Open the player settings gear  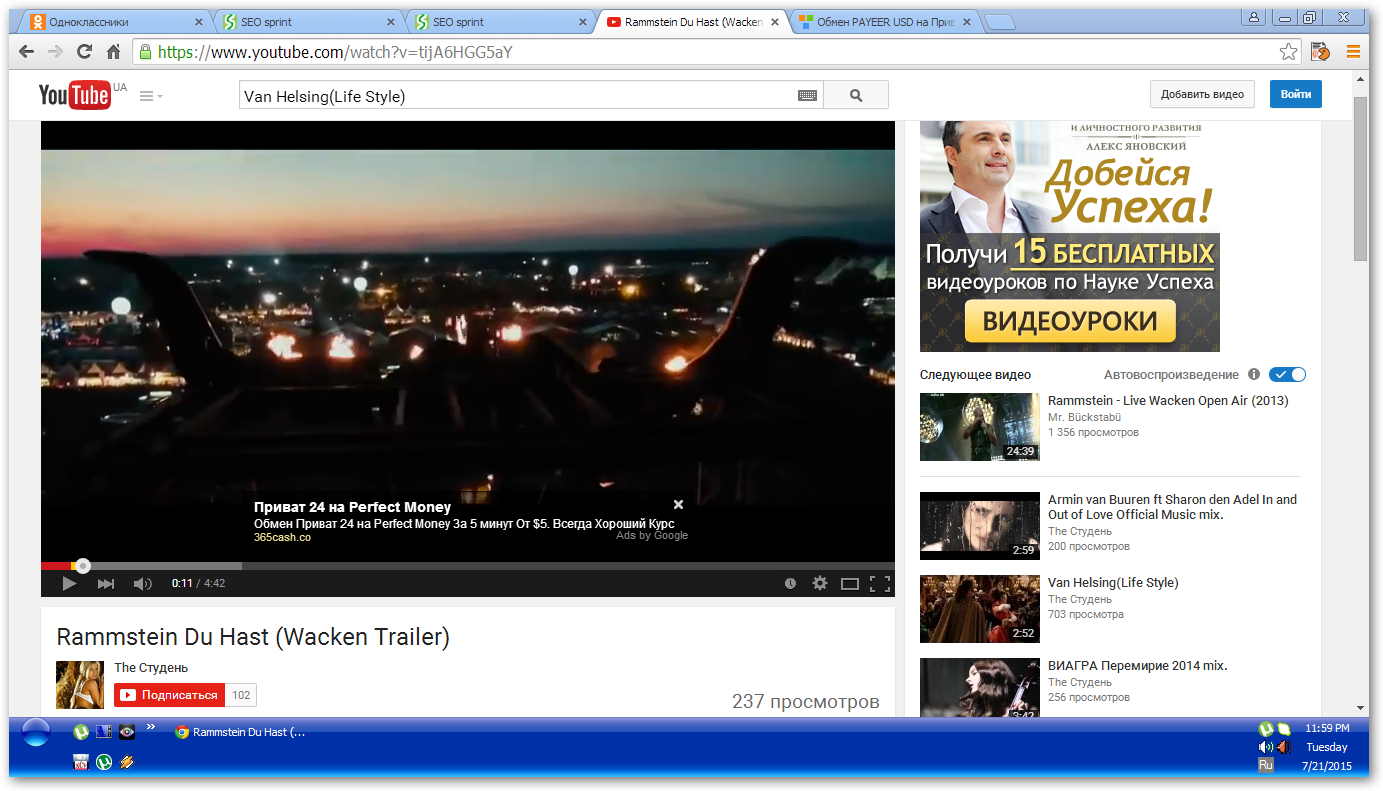point(820,583)
